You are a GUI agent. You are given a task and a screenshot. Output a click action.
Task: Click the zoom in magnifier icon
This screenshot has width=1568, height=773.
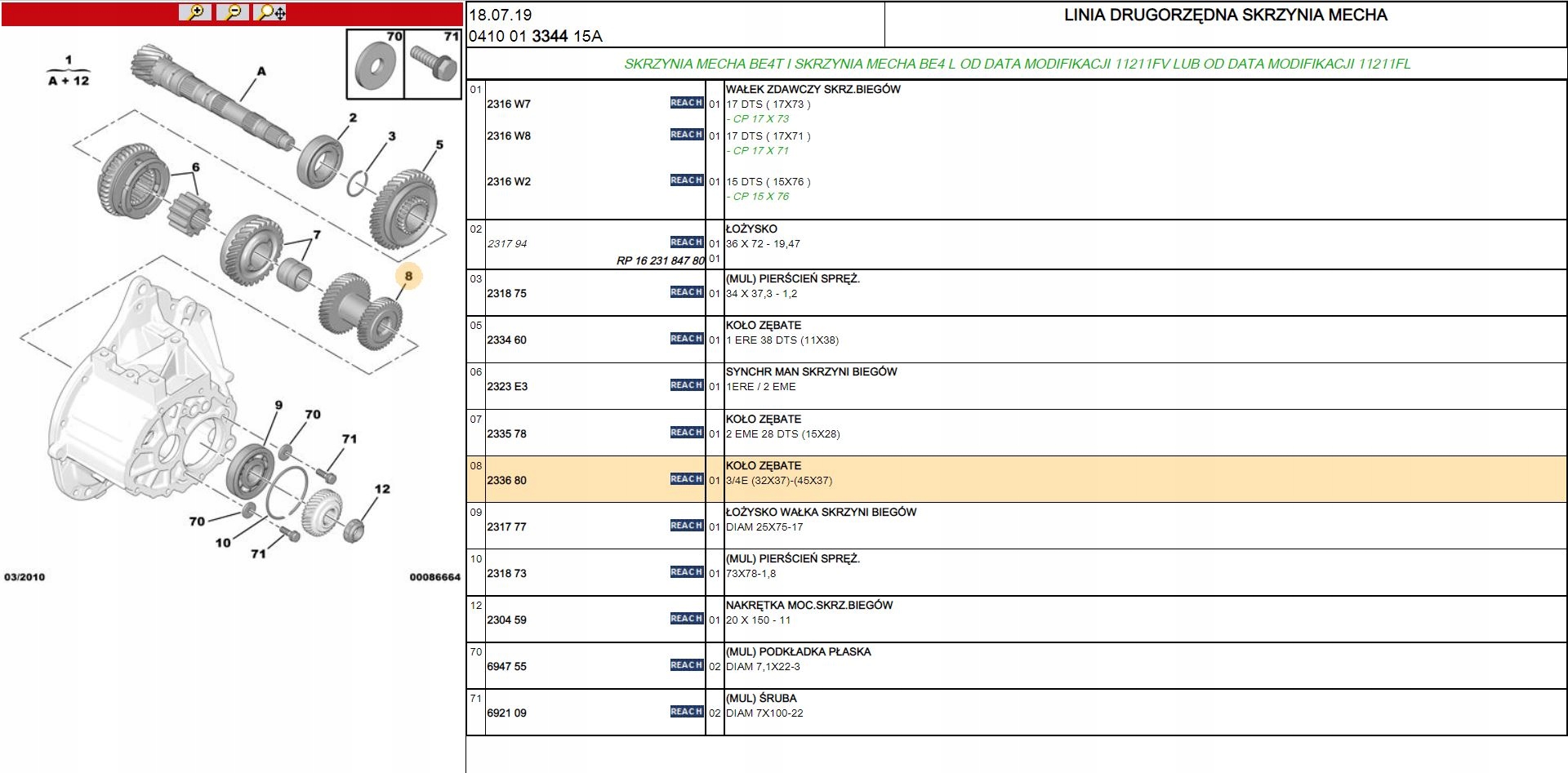(196, 12)
